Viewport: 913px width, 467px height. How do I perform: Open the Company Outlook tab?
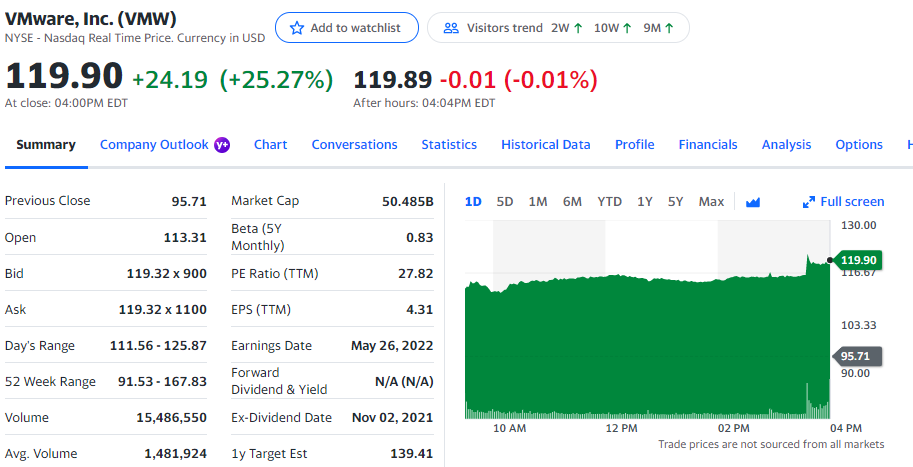[x=154, y=145]
